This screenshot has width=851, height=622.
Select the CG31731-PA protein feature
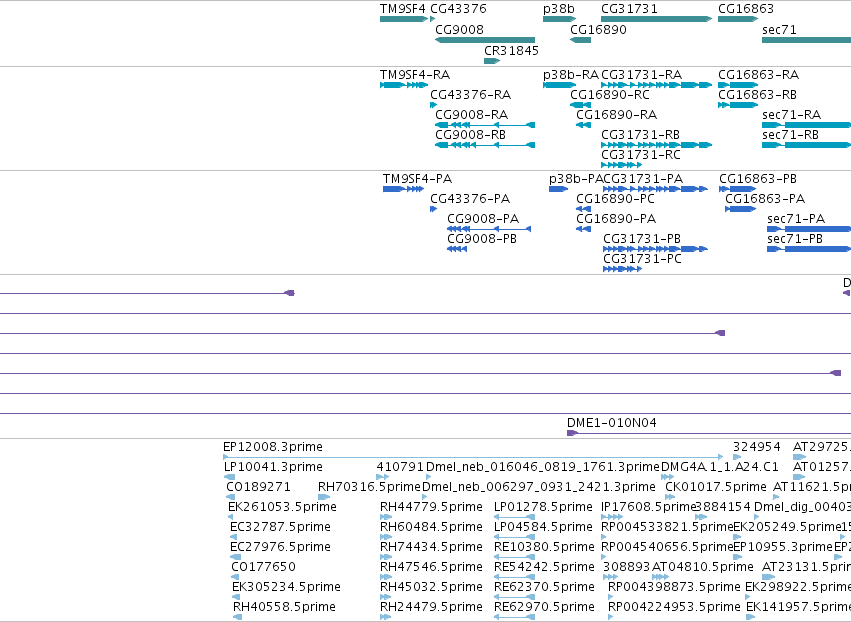655,189
